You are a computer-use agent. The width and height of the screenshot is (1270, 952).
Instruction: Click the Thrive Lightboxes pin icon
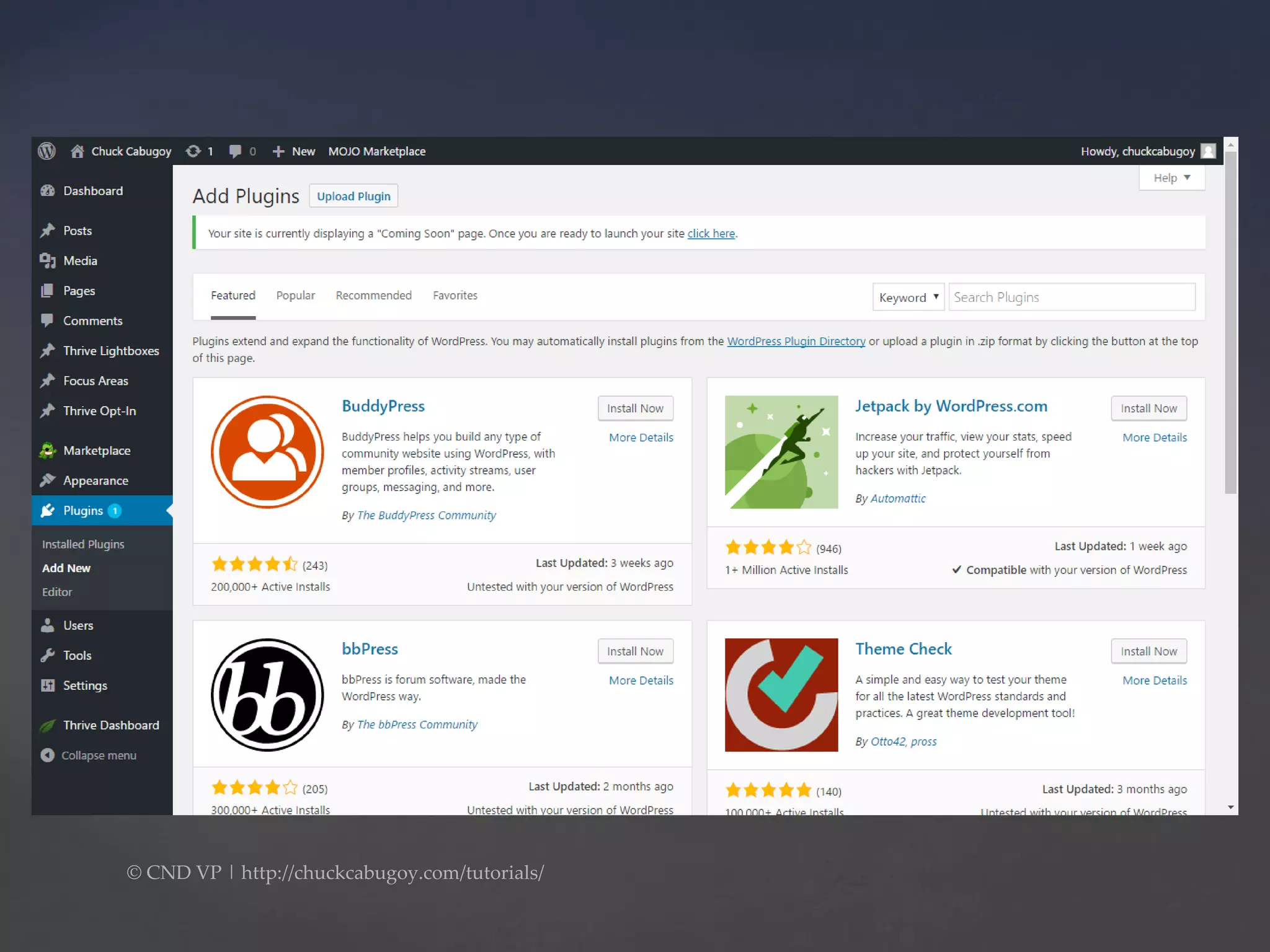click(48, 351)
